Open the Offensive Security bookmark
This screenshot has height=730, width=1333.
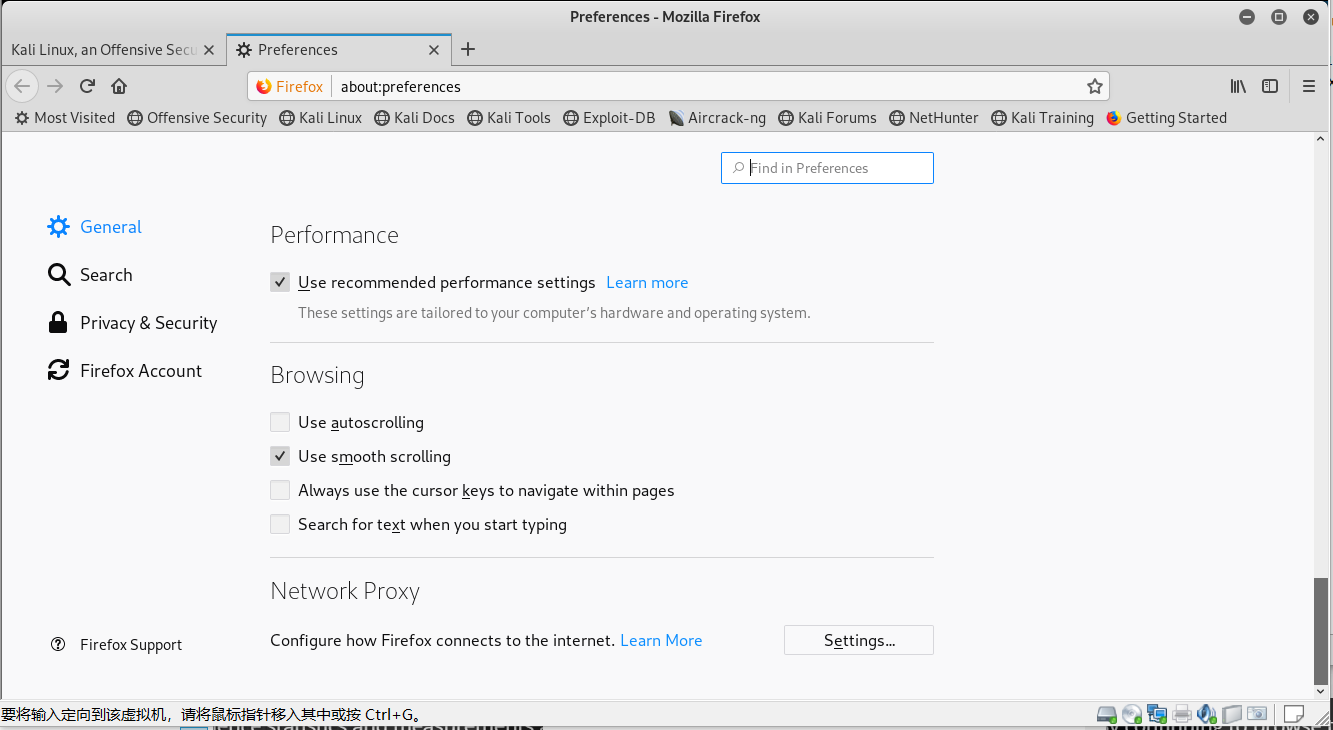click(197, 118)
